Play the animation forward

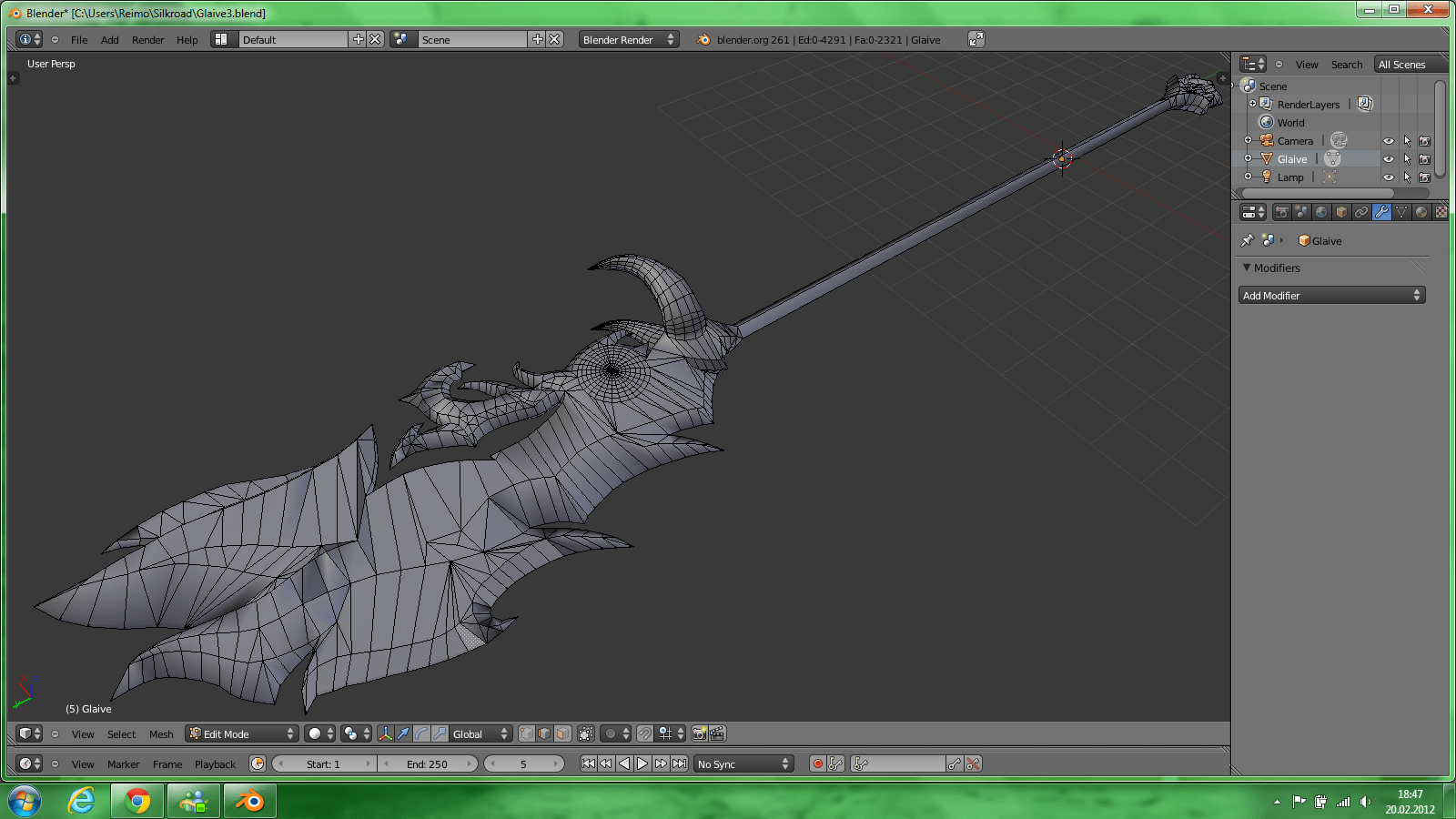coord(642,763)
